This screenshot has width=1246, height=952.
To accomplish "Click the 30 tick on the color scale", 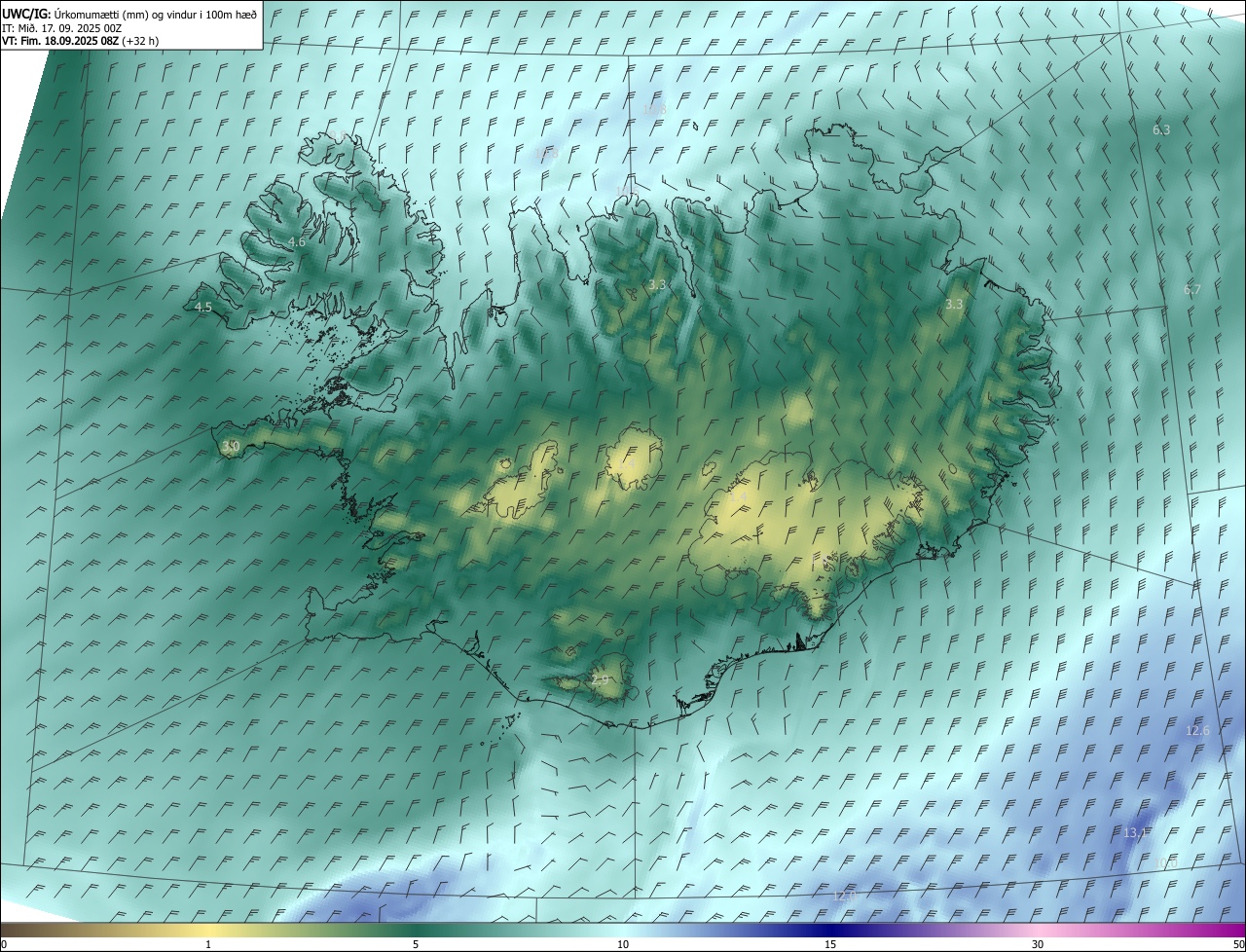I will [x=1038, y=944].
